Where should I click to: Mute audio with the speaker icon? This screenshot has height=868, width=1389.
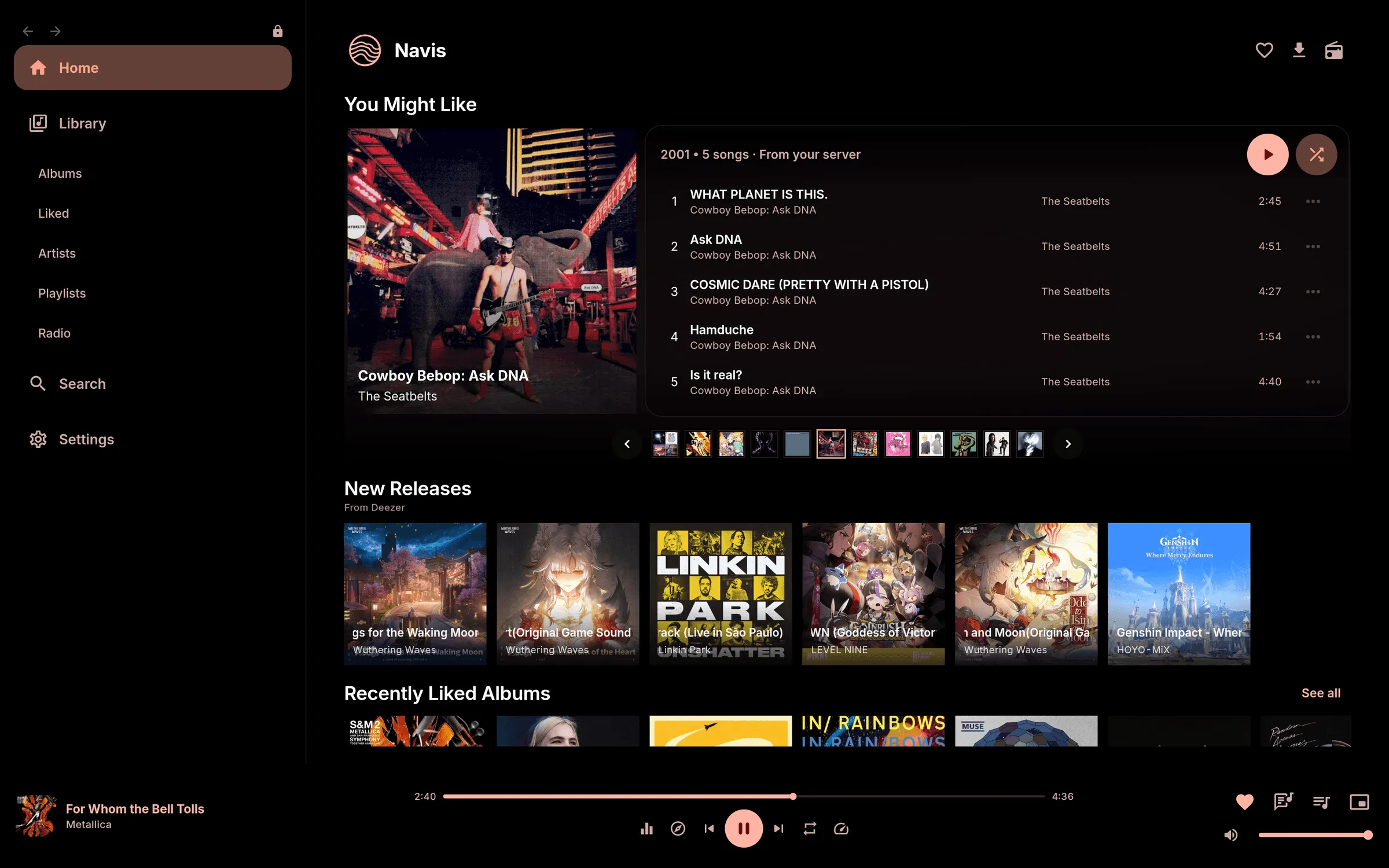coord(1230,835)
